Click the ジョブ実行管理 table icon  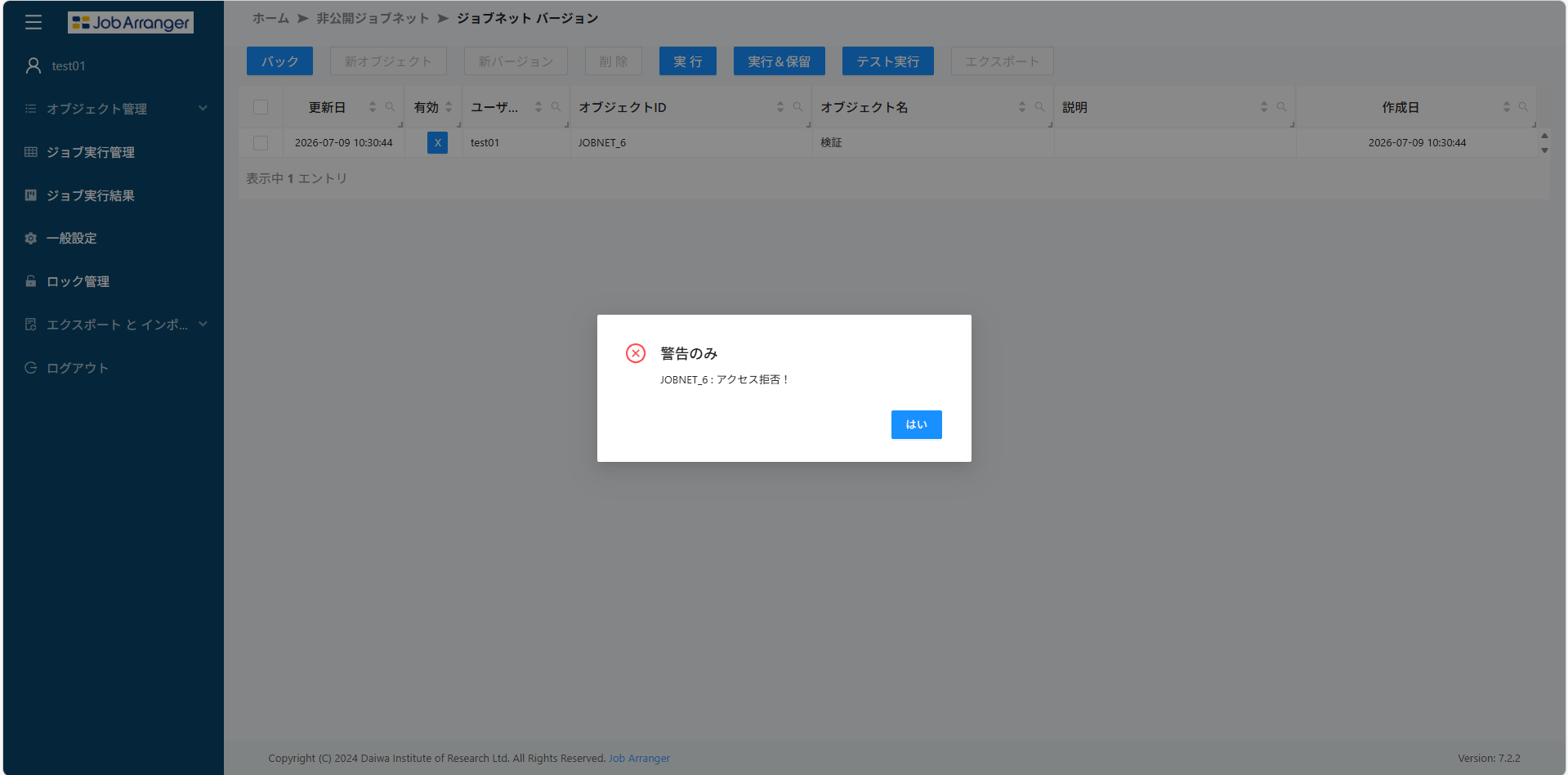[x=31, y=152]
